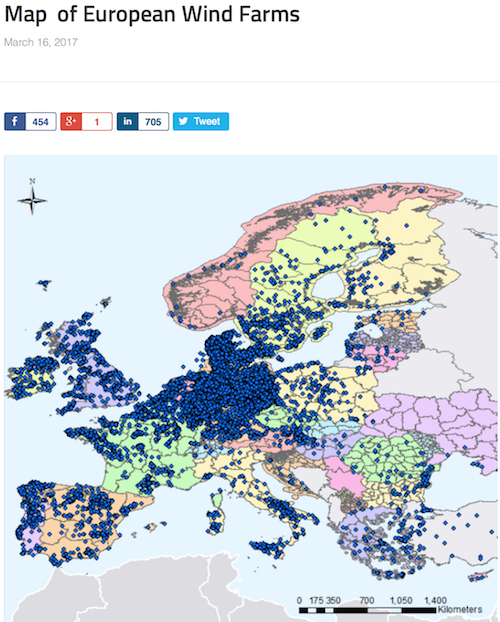Click the kilometers scale bar on map
The image size is (500, 622).
[368, 610]
